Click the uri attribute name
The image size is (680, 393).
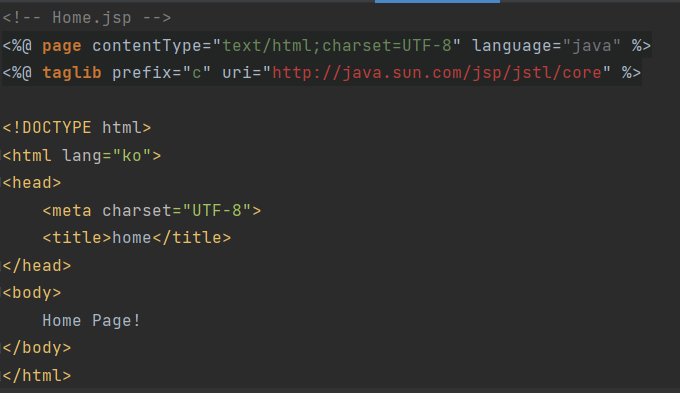pos(237,72)
